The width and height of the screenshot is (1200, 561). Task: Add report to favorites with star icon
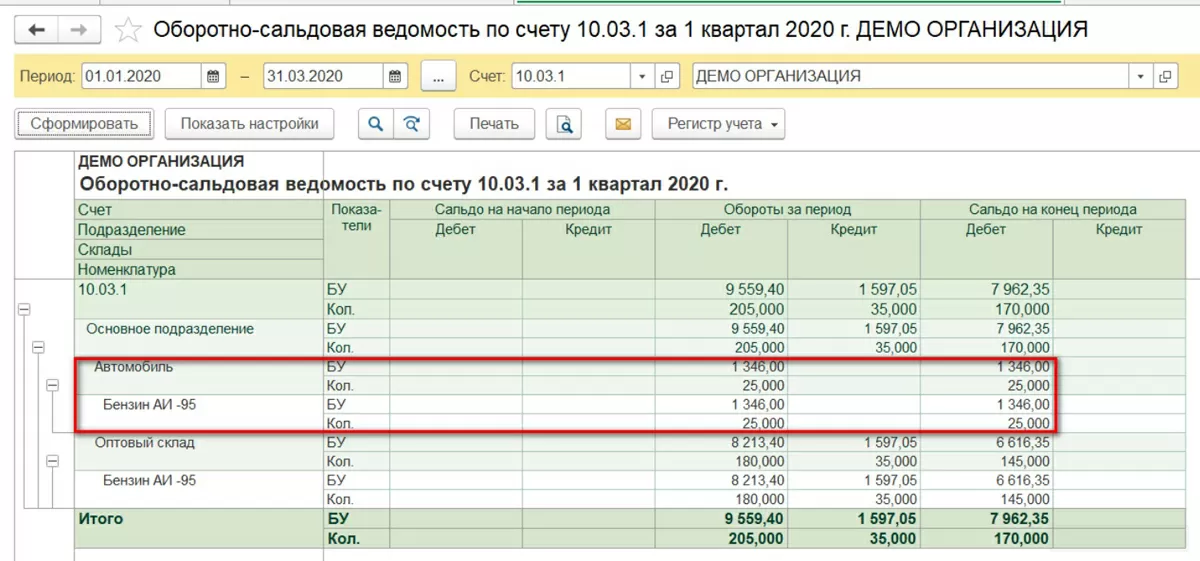(127, 30)
